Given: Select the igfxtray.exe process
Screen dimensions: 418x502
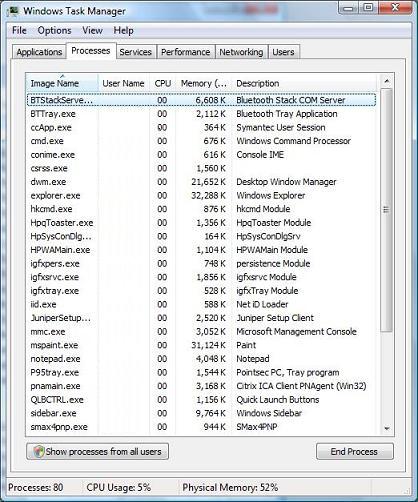Looking at the screenshot, I should [201, 291].
